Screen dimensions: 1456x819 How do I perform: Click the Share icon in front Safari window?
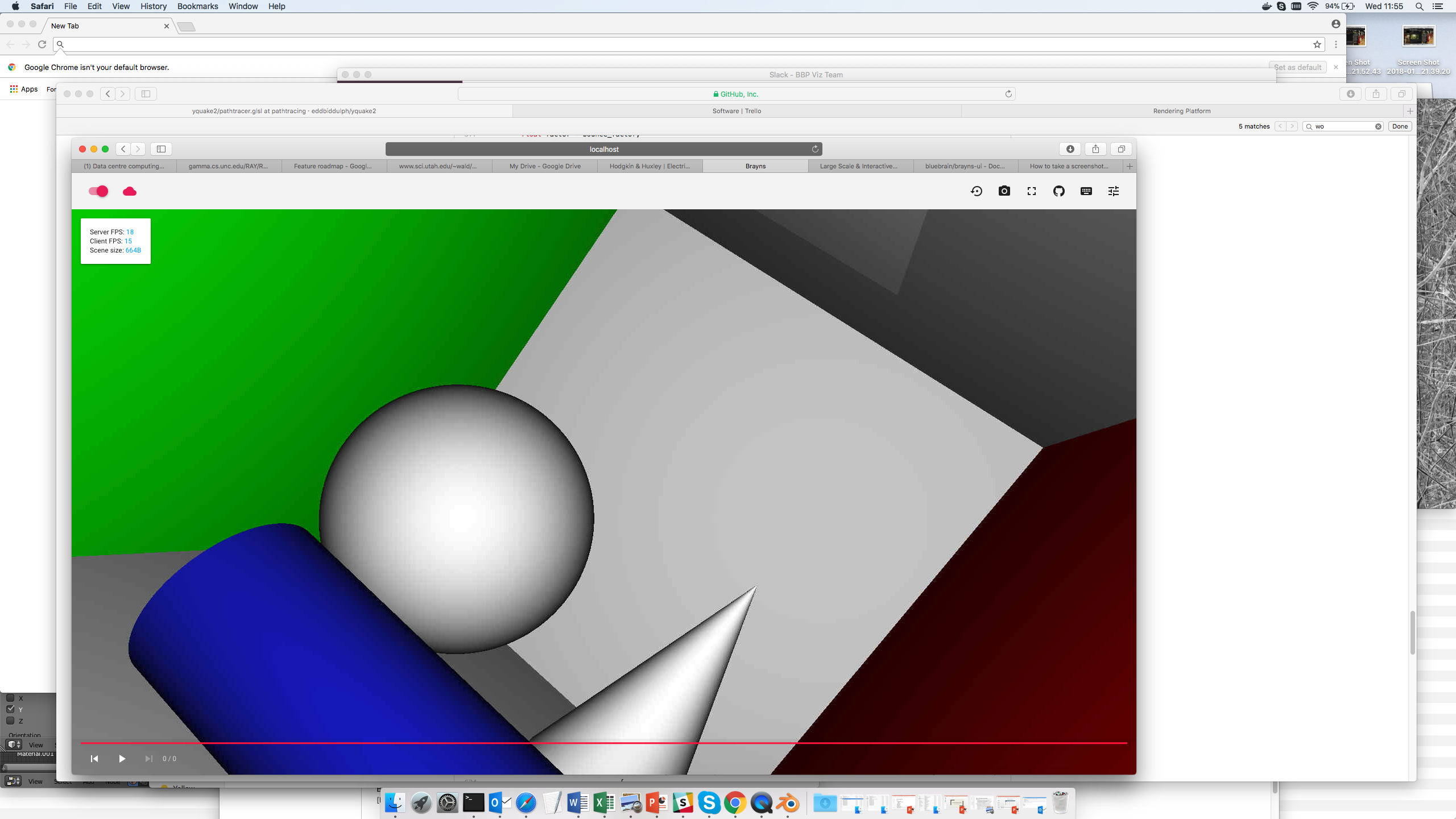[x=1095, y=149]
